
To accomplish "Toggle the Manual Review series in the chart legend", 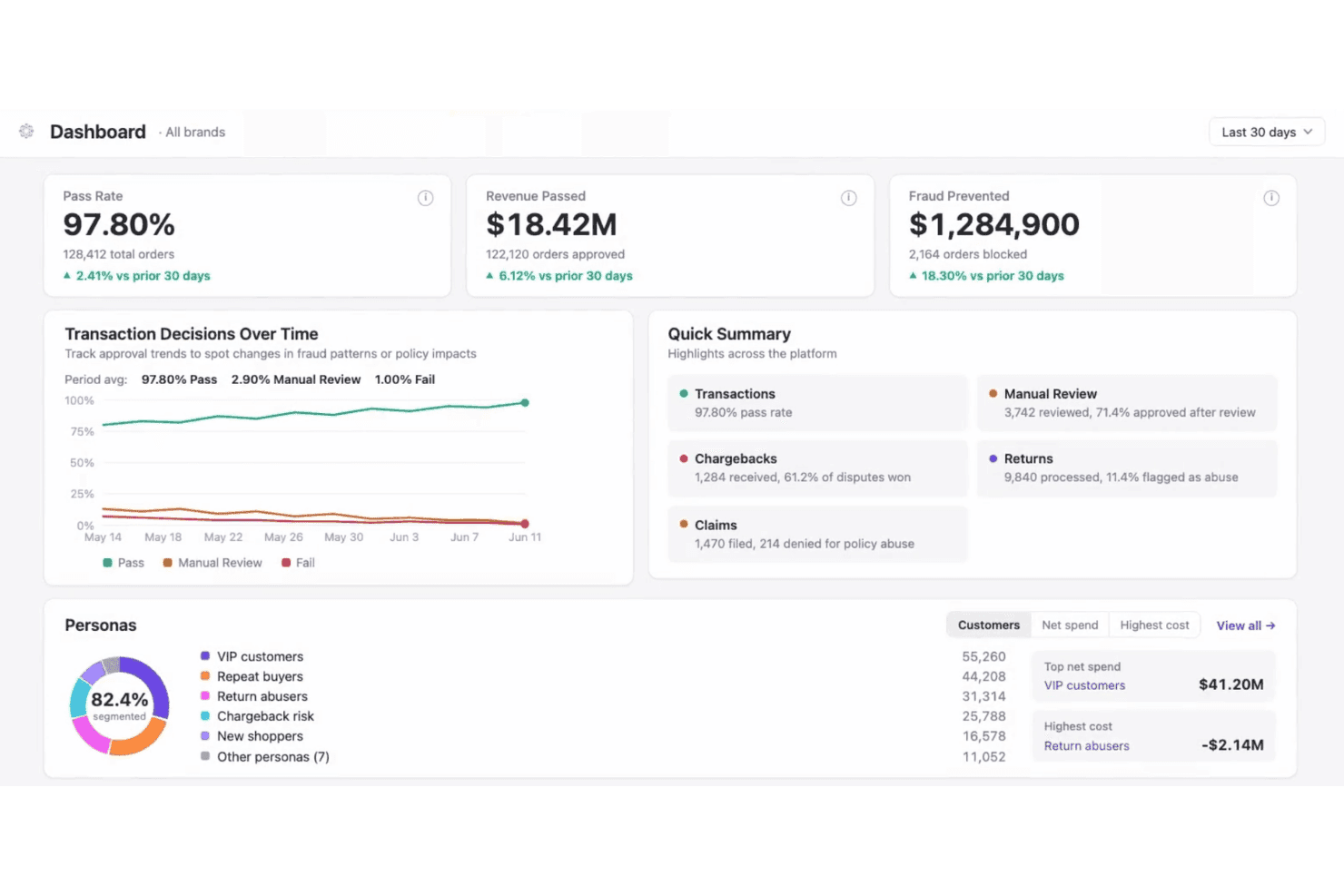I will 212,563.
